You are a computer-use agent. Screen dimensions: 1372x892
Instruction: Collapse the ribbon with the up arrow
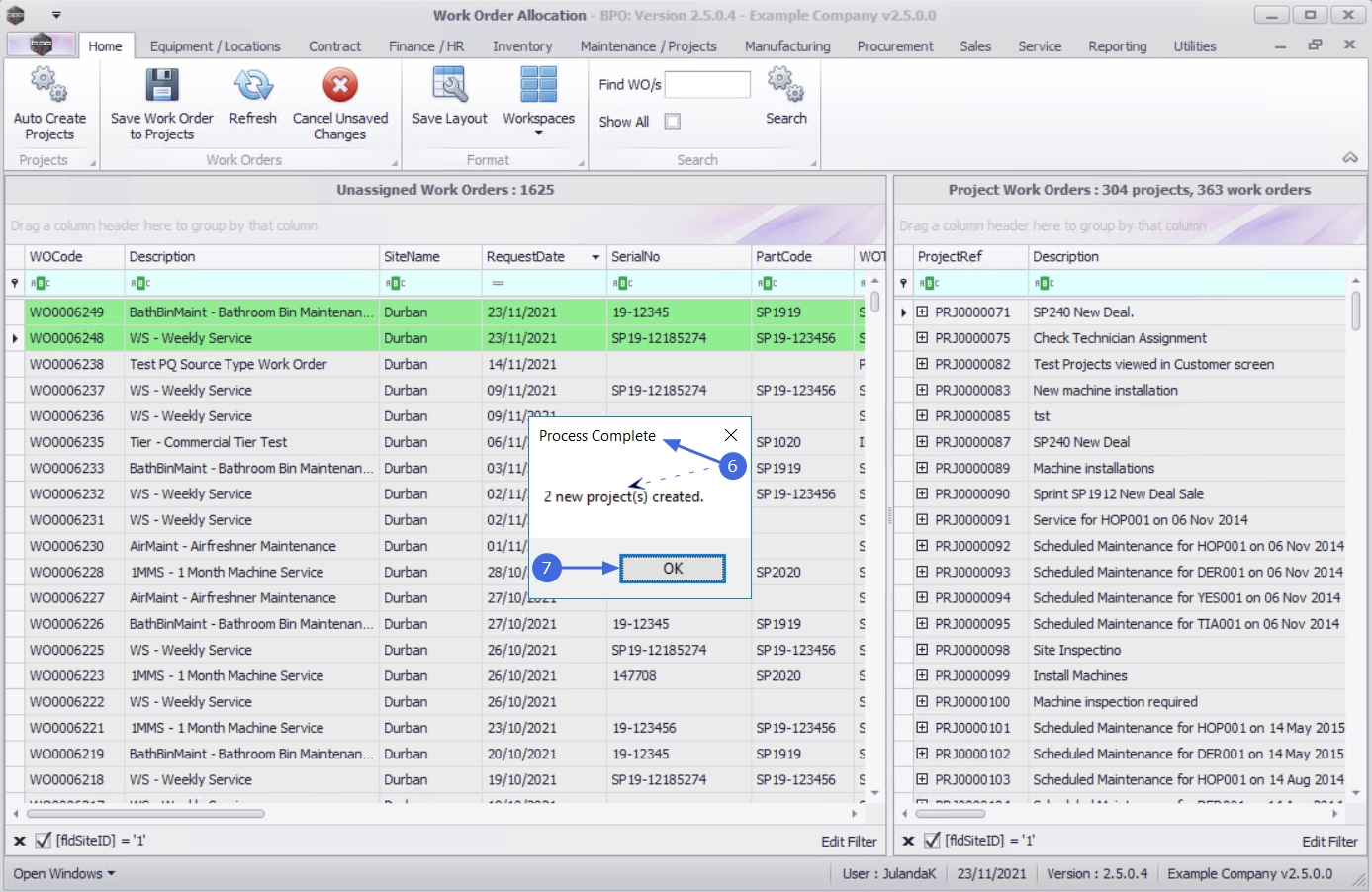pos(1350,158)
